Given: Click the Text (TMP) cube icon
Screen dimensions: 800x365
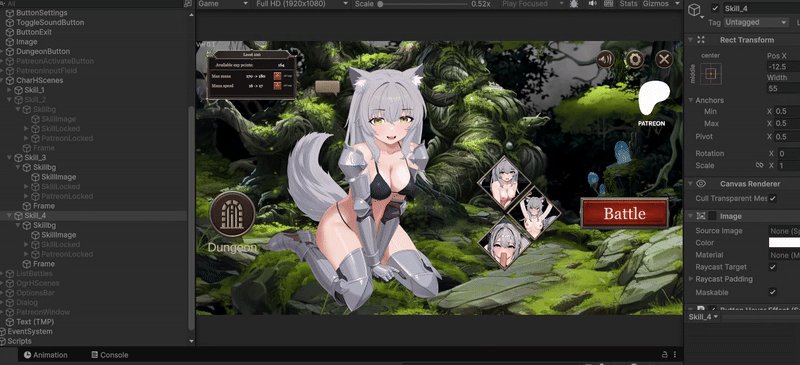Looking at the screenshot, I should (10, 322).
